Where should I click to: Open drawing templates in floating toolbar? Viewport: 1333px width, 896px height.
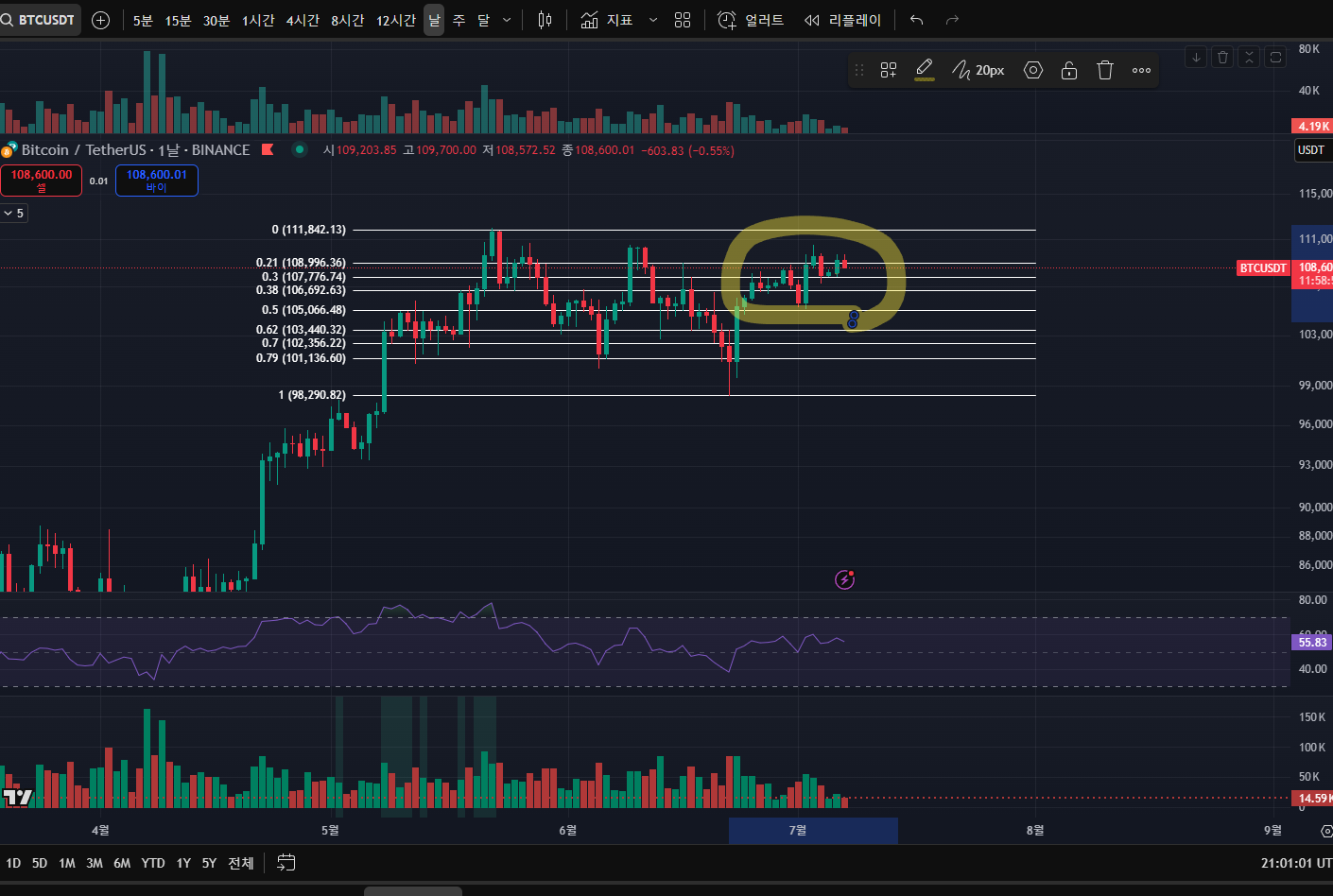(x=888, y=70)
